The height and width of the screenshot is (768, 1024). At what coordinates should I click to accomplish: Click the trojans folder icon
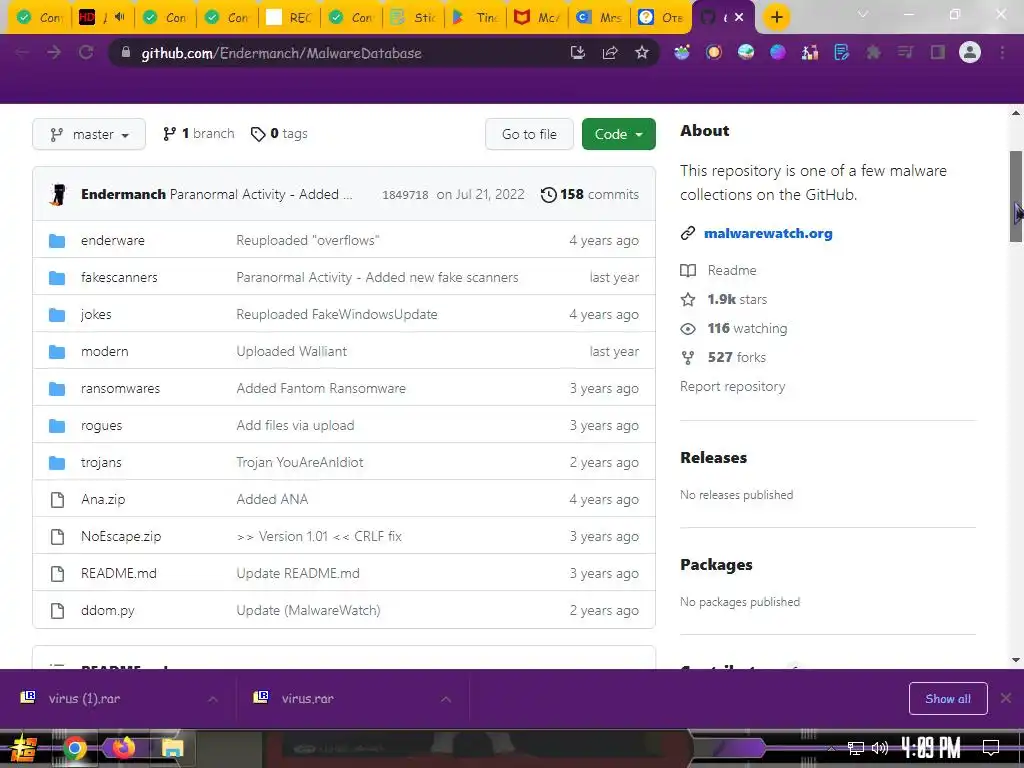(x=57, y=463)
